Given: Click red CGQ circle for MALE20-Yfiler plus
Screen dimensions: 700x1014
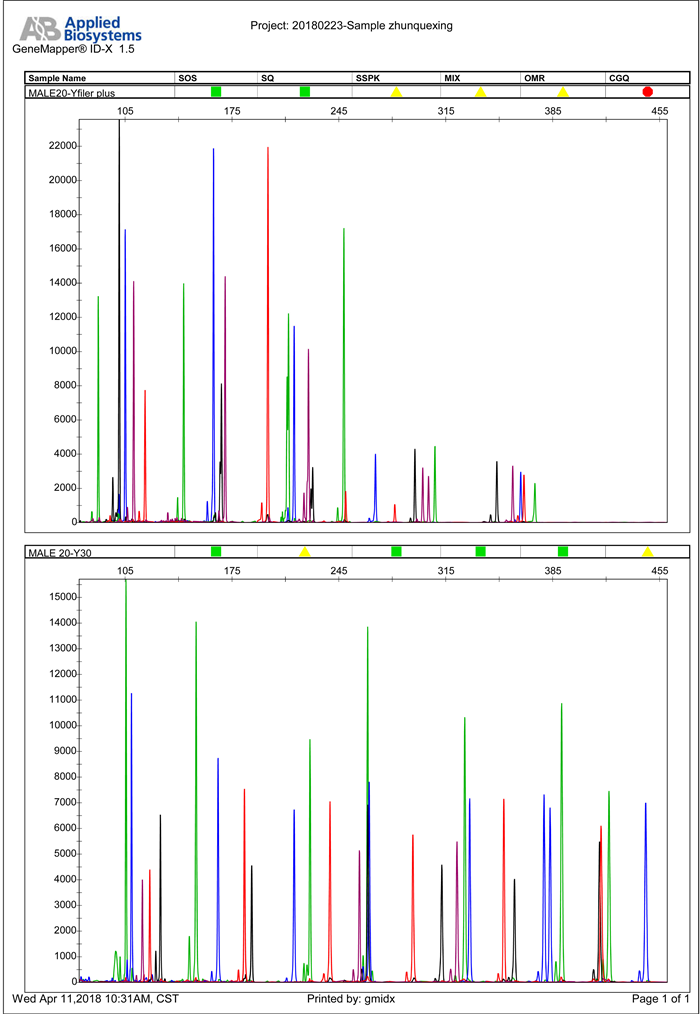Looking at the screenshot, I should click(x=647, y=92).
